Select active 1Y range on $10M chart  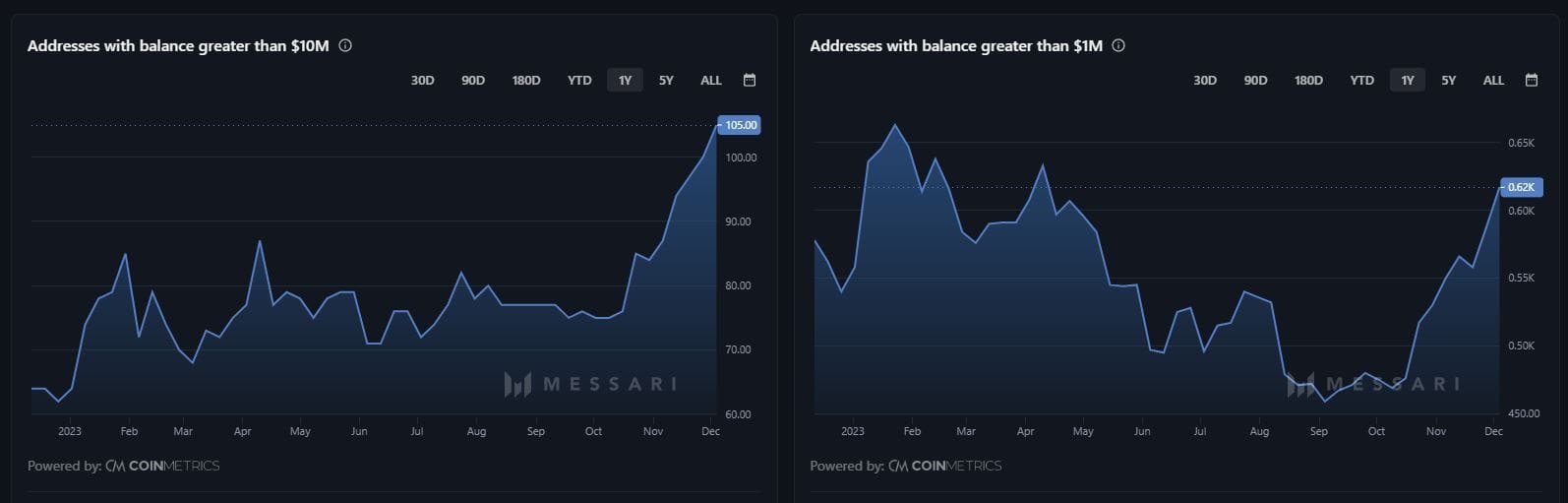point(625,81)
